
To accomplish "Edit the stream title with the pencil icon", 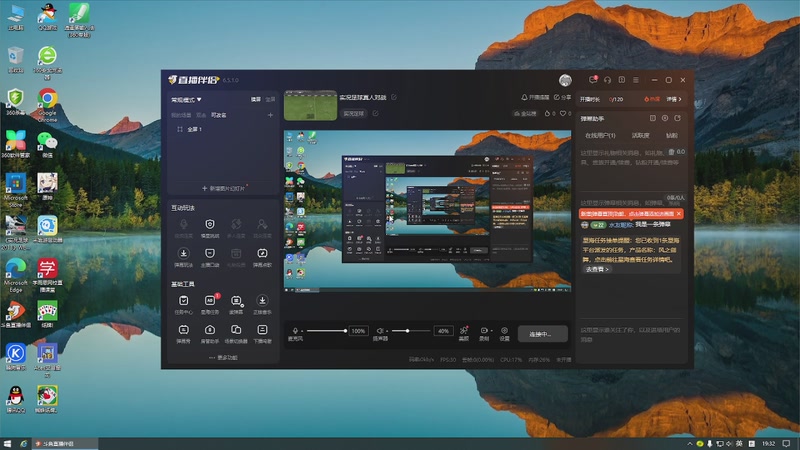I will 394,97.
